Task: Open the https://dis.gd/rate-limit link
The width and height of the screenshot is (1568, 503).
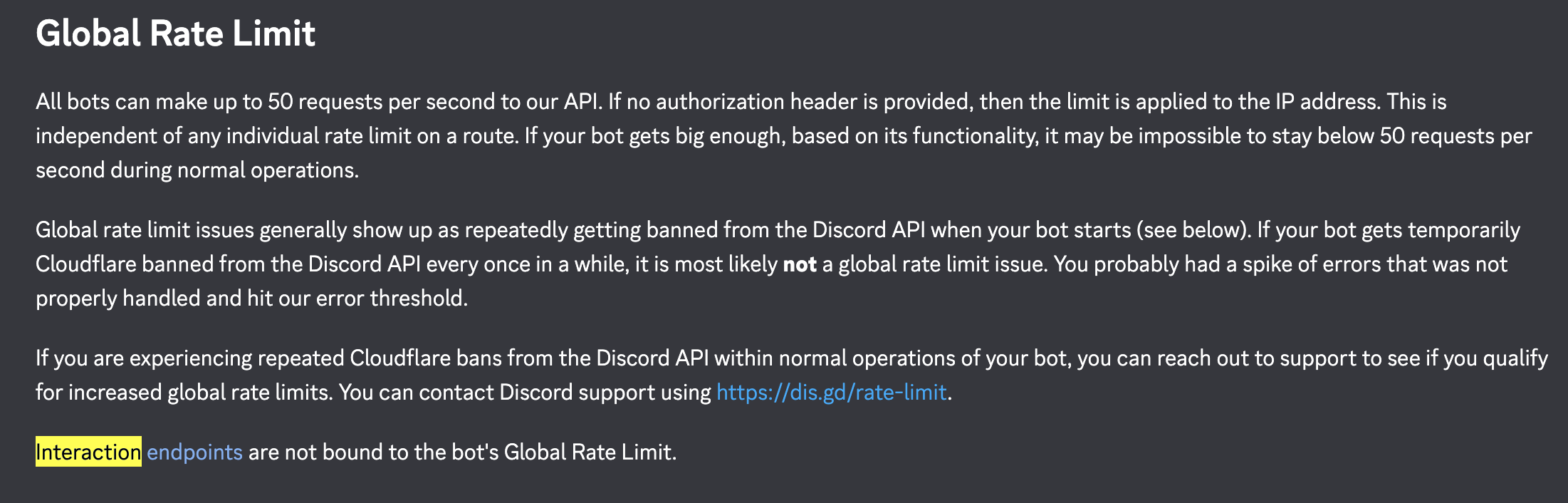Action: (831, 393)
